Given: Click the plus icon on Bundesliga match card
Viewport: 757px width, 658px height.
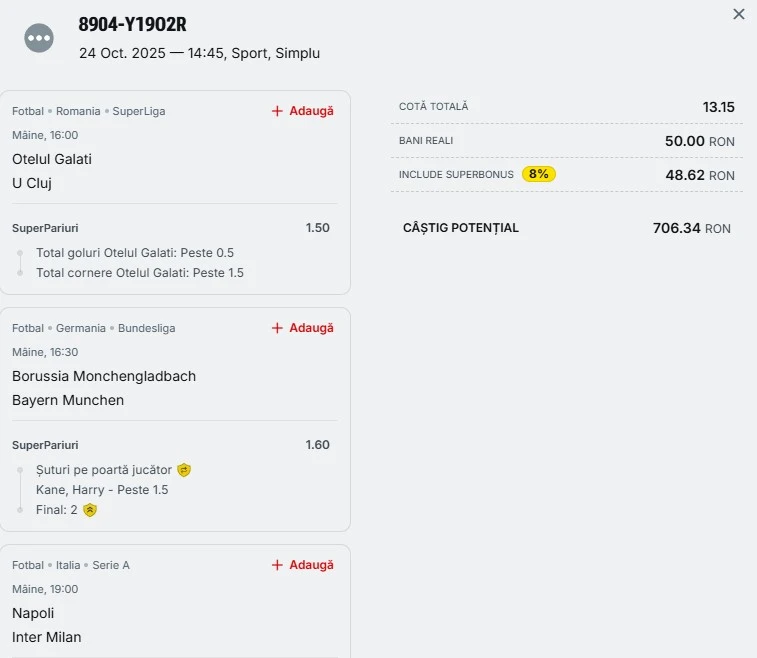Looking at the screenshot, I should [x=278, y=328].
